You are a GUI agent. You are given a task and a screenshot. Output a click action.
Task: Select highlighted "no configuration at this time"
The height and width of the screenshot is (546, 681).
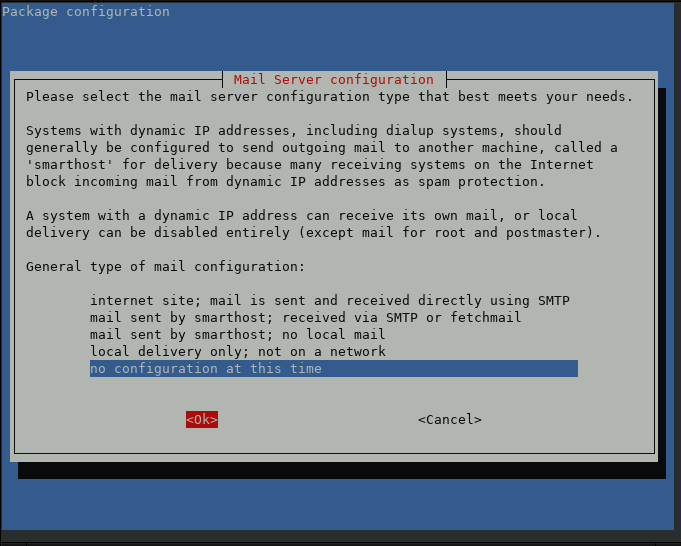pos(334,368)
